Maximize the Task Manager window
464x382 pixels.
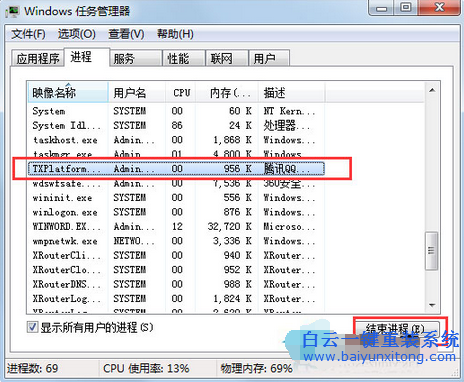pos(406,7)
